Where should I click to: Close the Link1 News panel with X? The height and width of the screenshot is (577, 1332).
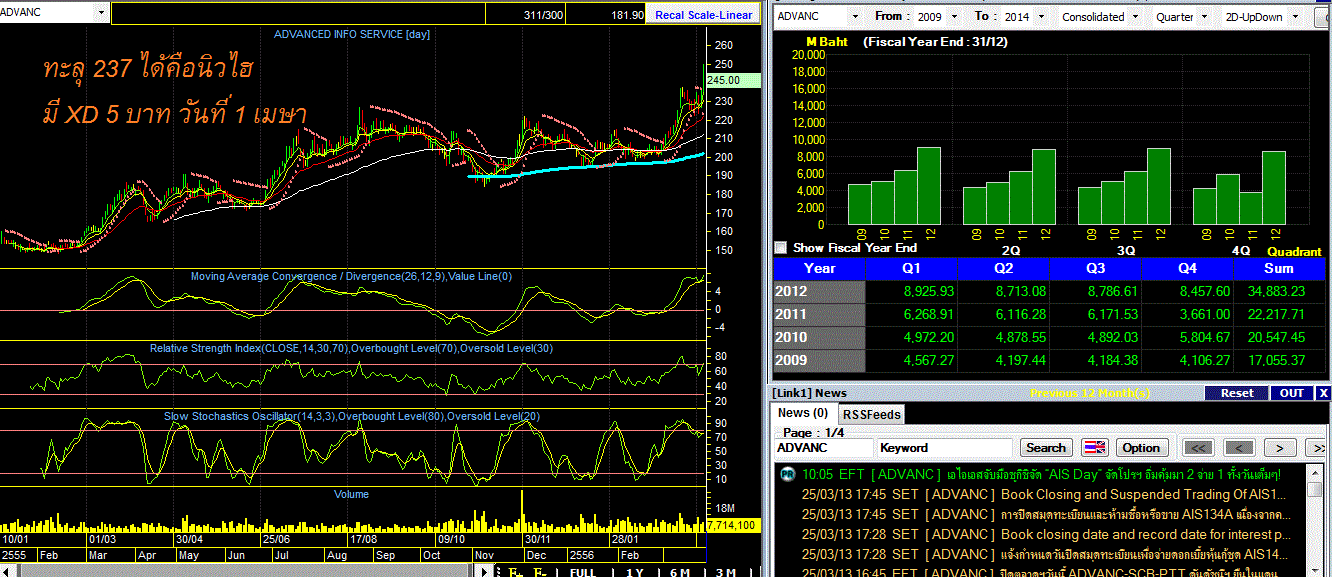pos(1322,393)
